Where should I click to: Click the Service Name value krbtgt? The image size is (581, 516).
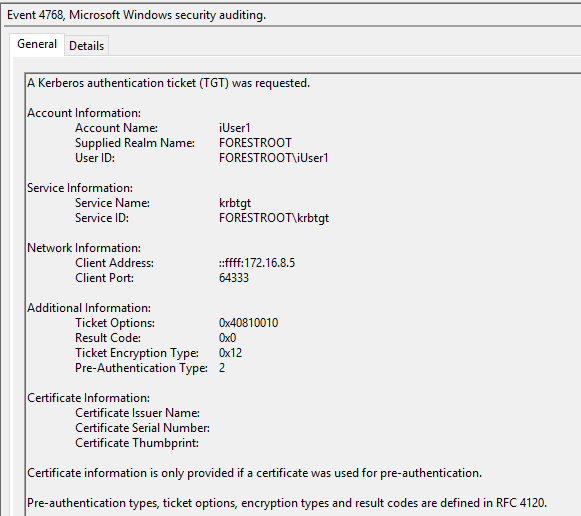pos(235,203)
